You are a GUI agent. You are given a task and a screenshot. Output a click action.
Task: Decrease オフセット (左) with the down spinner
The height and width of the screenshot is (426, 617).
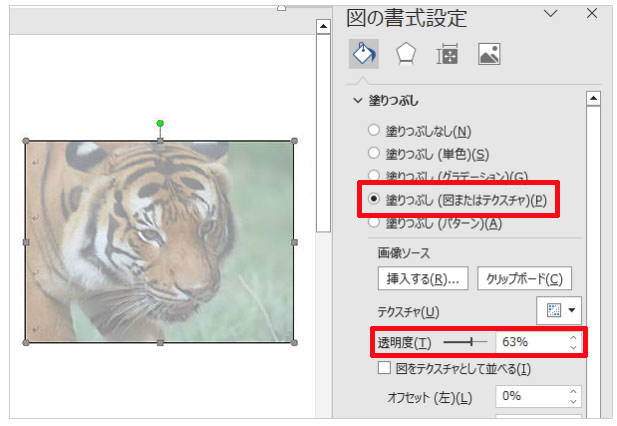(573, 401)
